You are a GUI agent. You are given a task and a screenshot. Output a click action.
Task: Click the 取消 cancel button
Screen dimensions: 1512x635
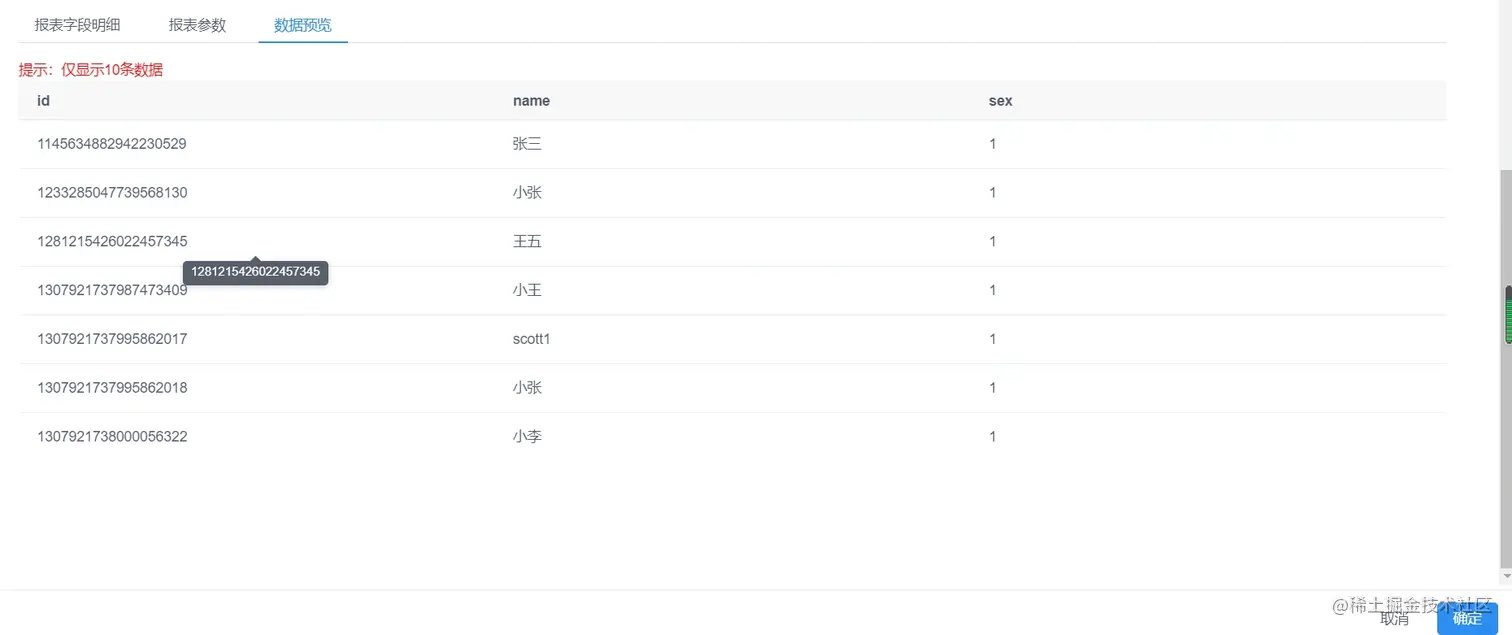click(1394, 618)
